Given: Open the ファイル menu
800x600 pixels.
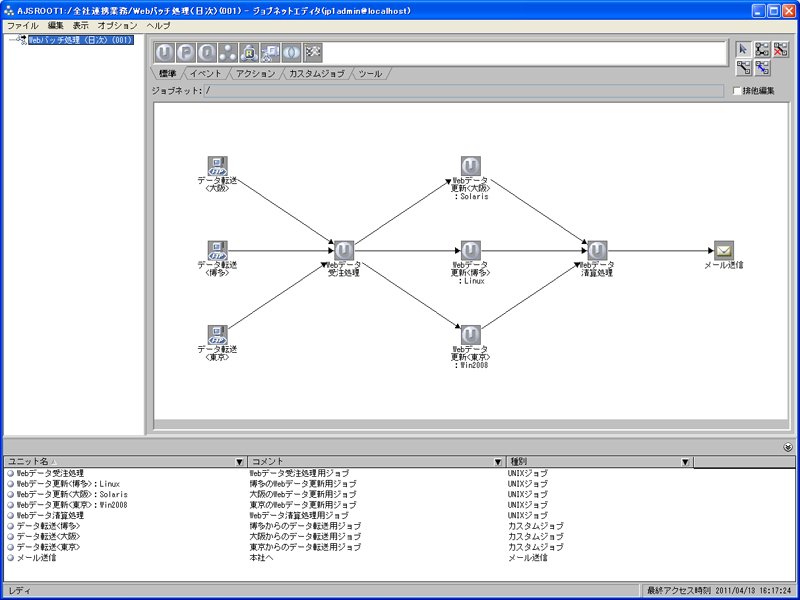Looking at the screenshot, I should [22, 26].
